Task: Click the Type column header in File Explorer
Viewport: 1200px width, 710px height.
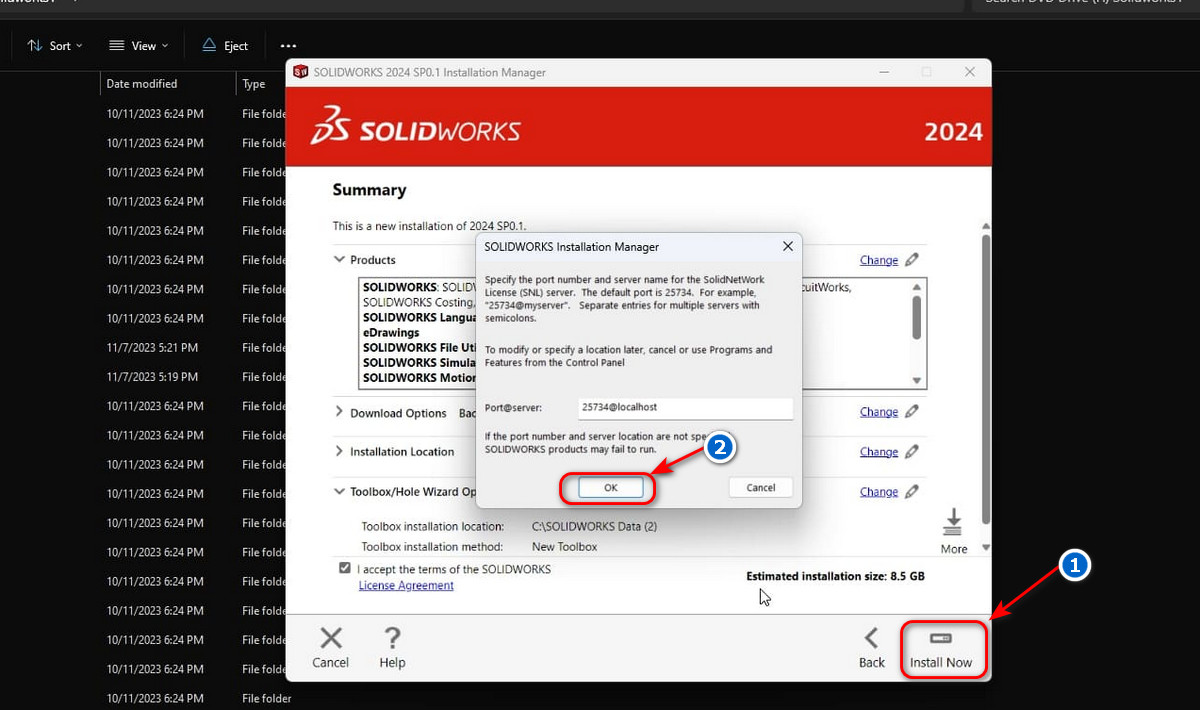Action: pos(254,84)
